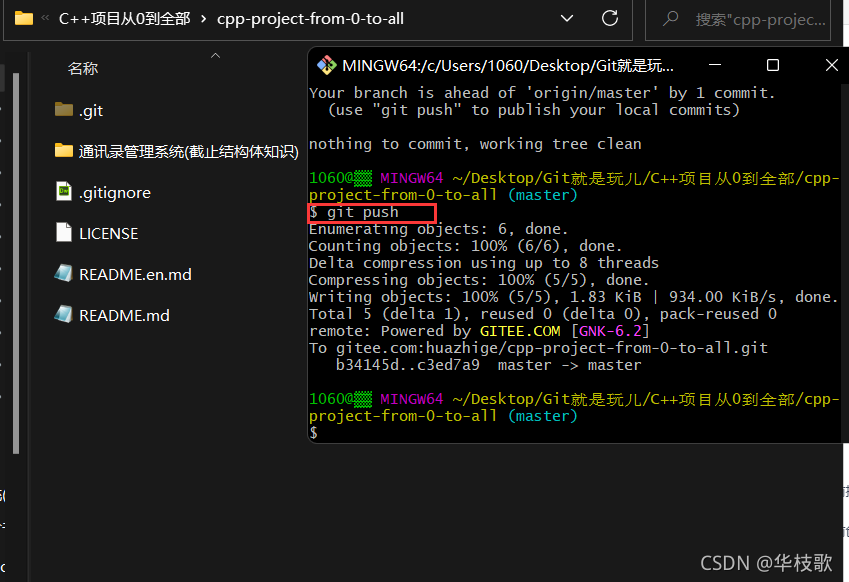Select the 通讯录管理系统 folder icon
The width and height of the screenshot is (849, 582).
(x=64, y=151)
